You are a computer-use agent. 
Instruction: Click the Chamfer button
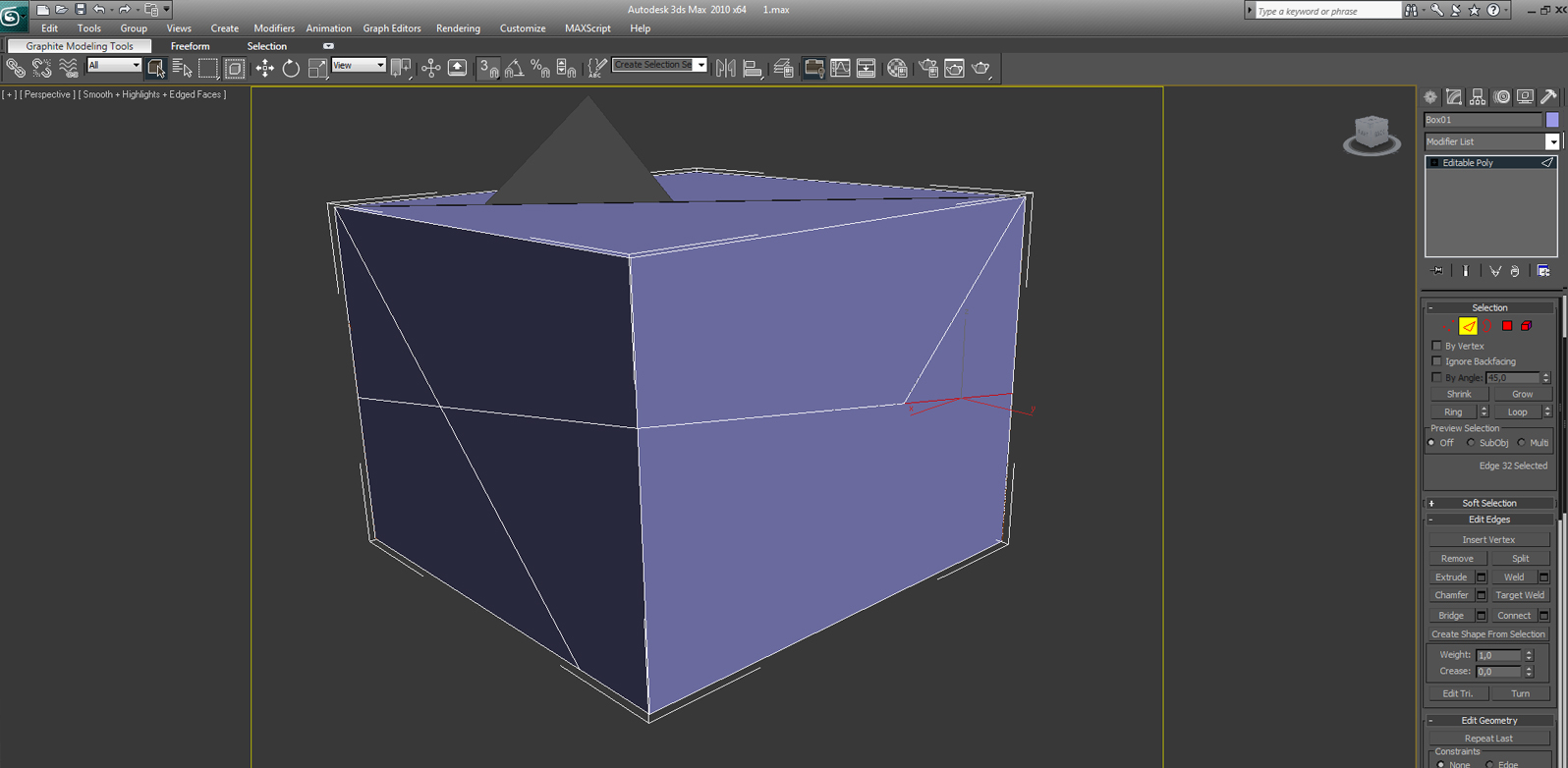pos(1451,595)
